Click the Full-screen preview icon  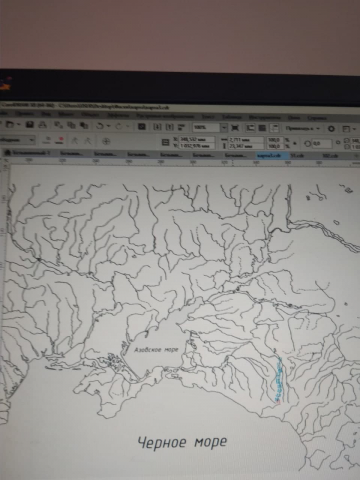pos(235,128)
